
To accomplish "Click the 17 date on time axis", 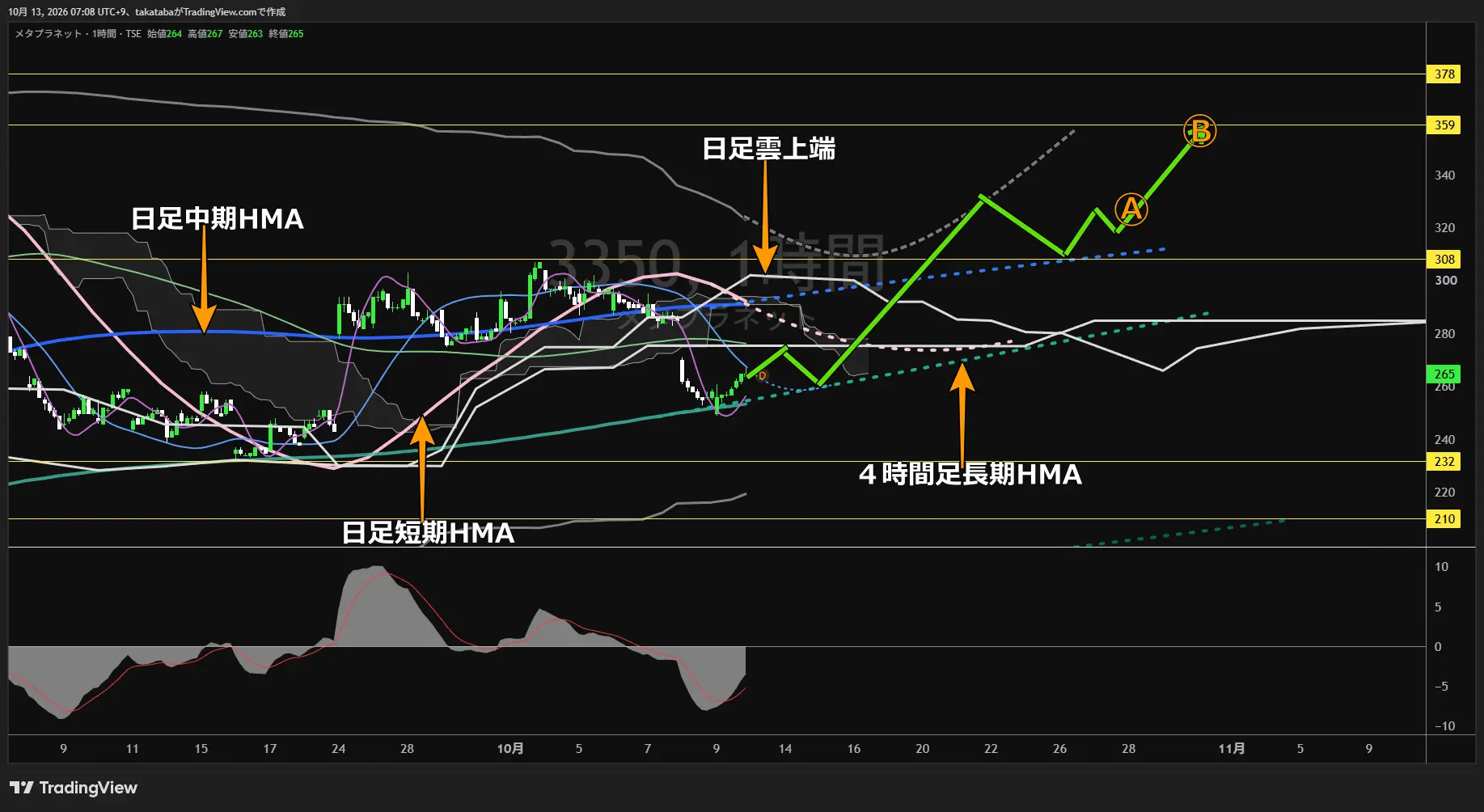I will (270, 749).
